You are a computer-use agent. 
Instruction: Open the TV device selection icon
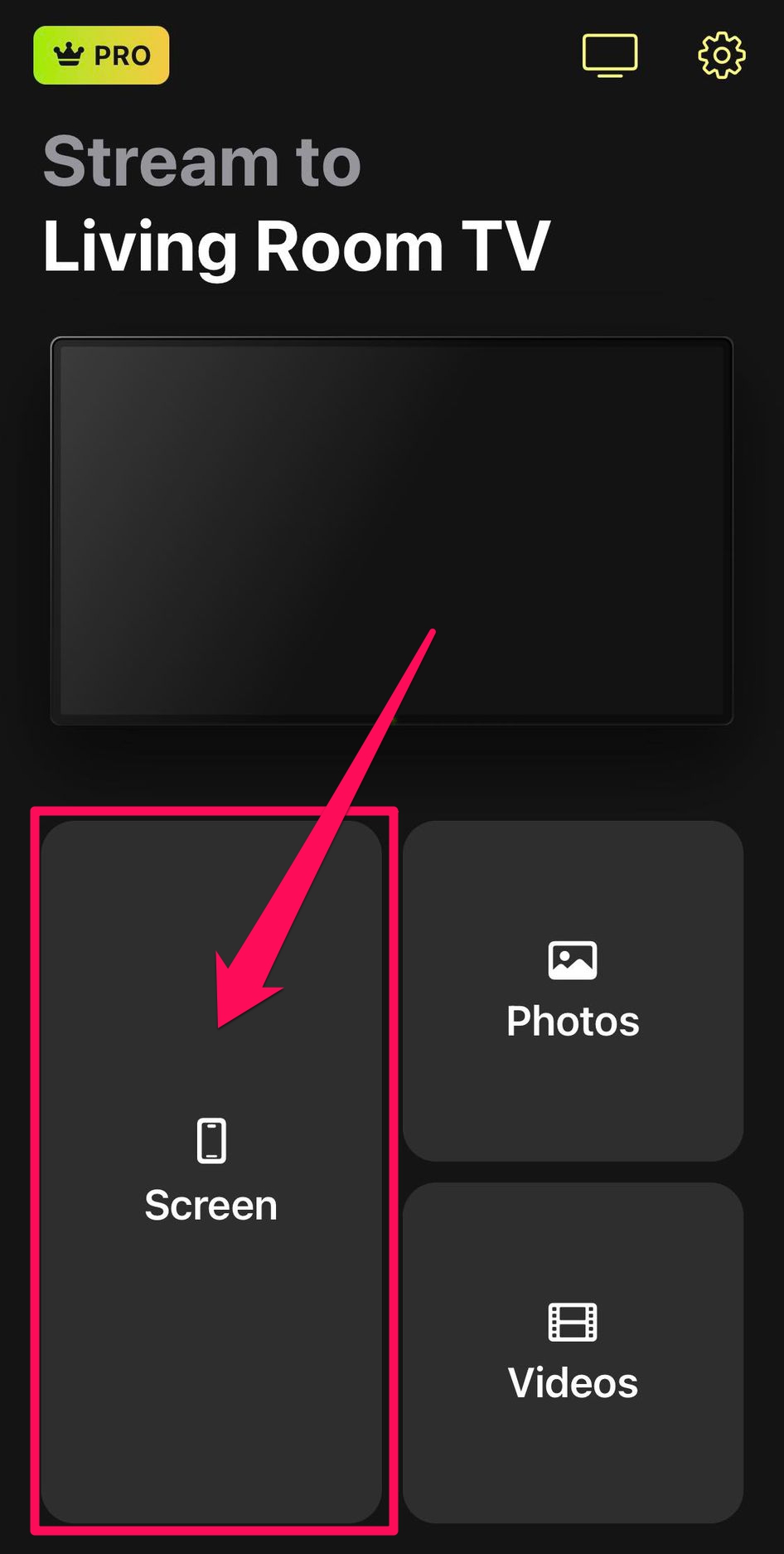(x=610, y=56)
